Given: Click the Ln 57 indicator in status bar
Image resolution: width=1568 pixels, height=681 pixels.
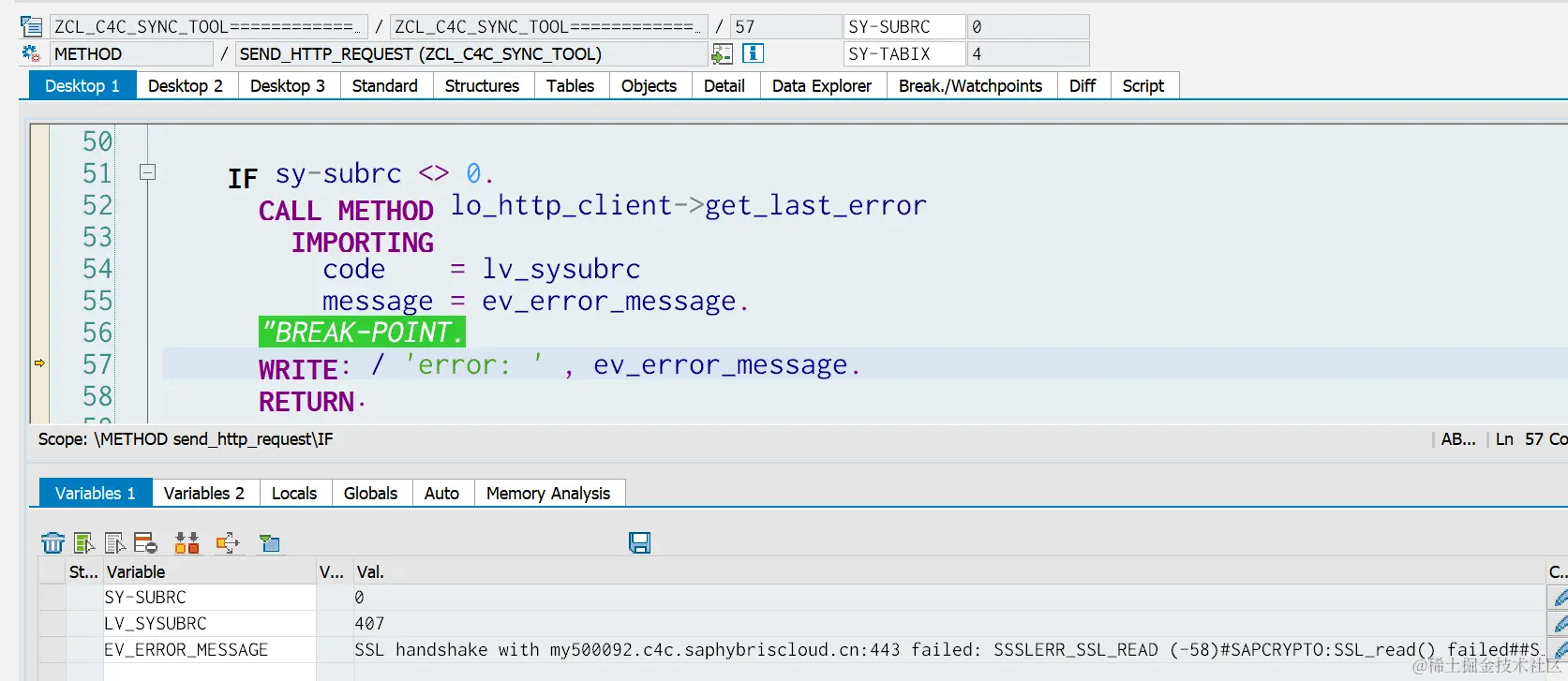Looking at the screenshot, I should click(1518, 439).
